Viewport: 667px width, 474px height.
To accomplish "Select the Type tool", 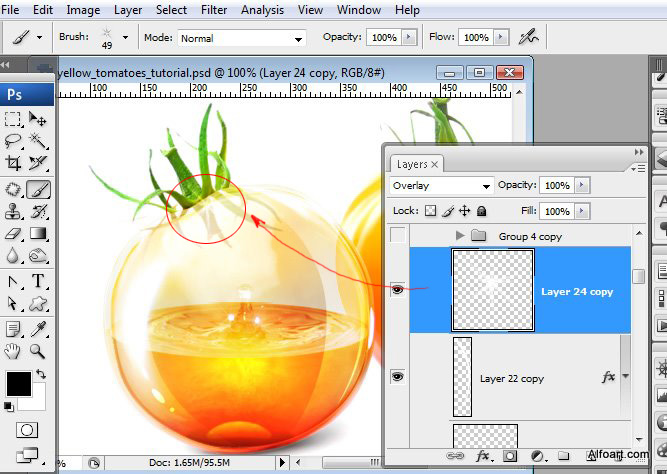I will click(x=38, y=281).
